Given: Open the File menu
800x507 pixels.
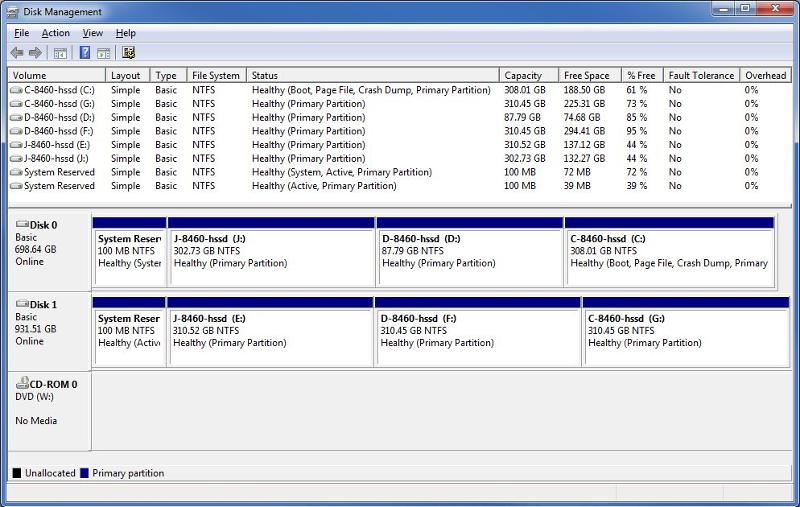Looking at the screenshot, I should click(x=21, y=33).
